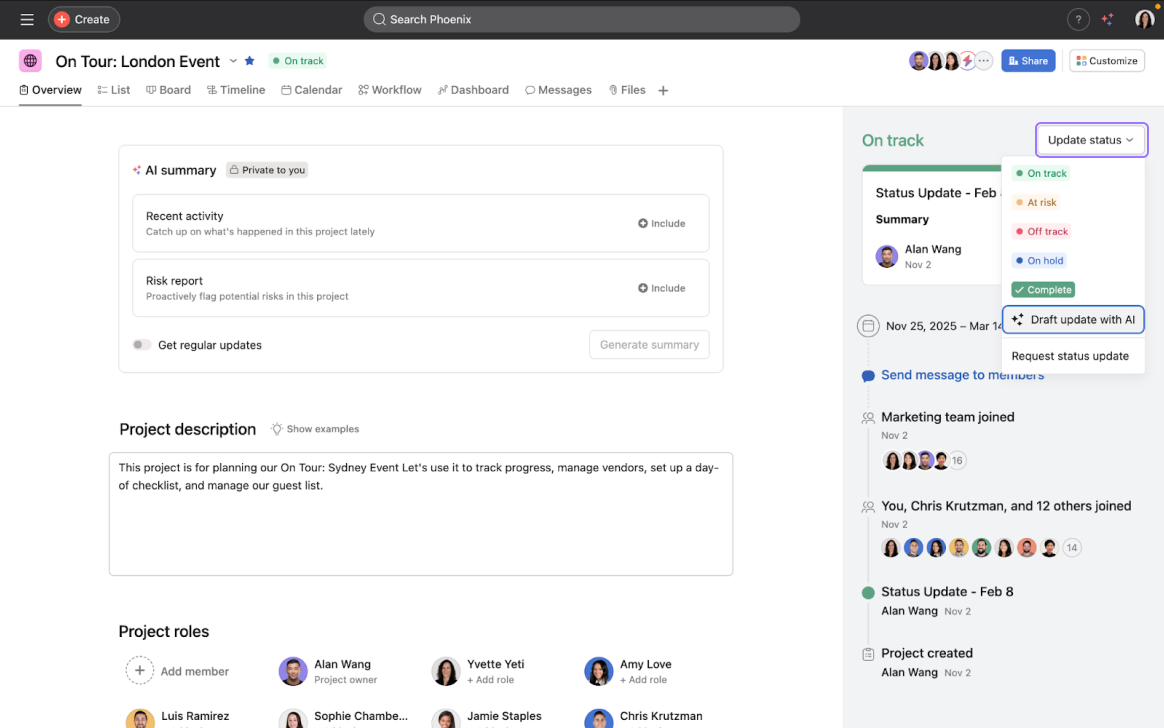This screenshot has height=728, width=1164.
Task: Toggle Get regular updates switch
Action: [142, 345]
